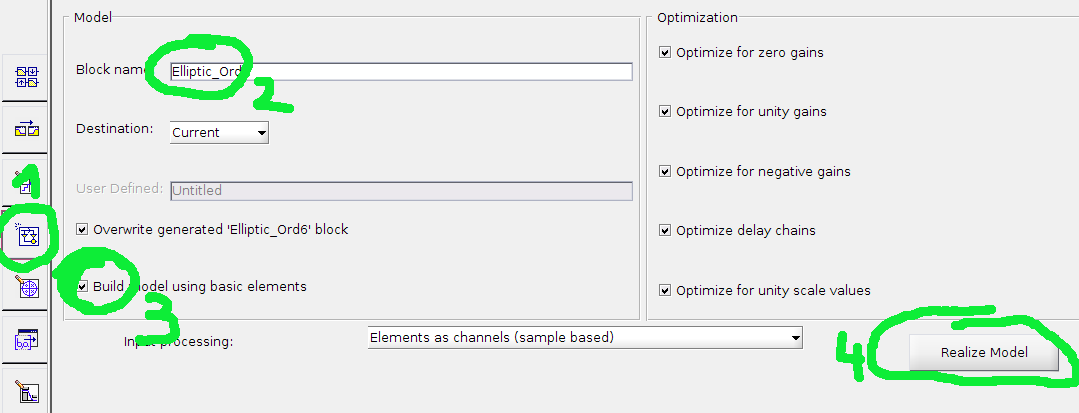Viewport: 1079px width, 413px height.
Task: Click the Realize Model button
Action: [984, 353]
